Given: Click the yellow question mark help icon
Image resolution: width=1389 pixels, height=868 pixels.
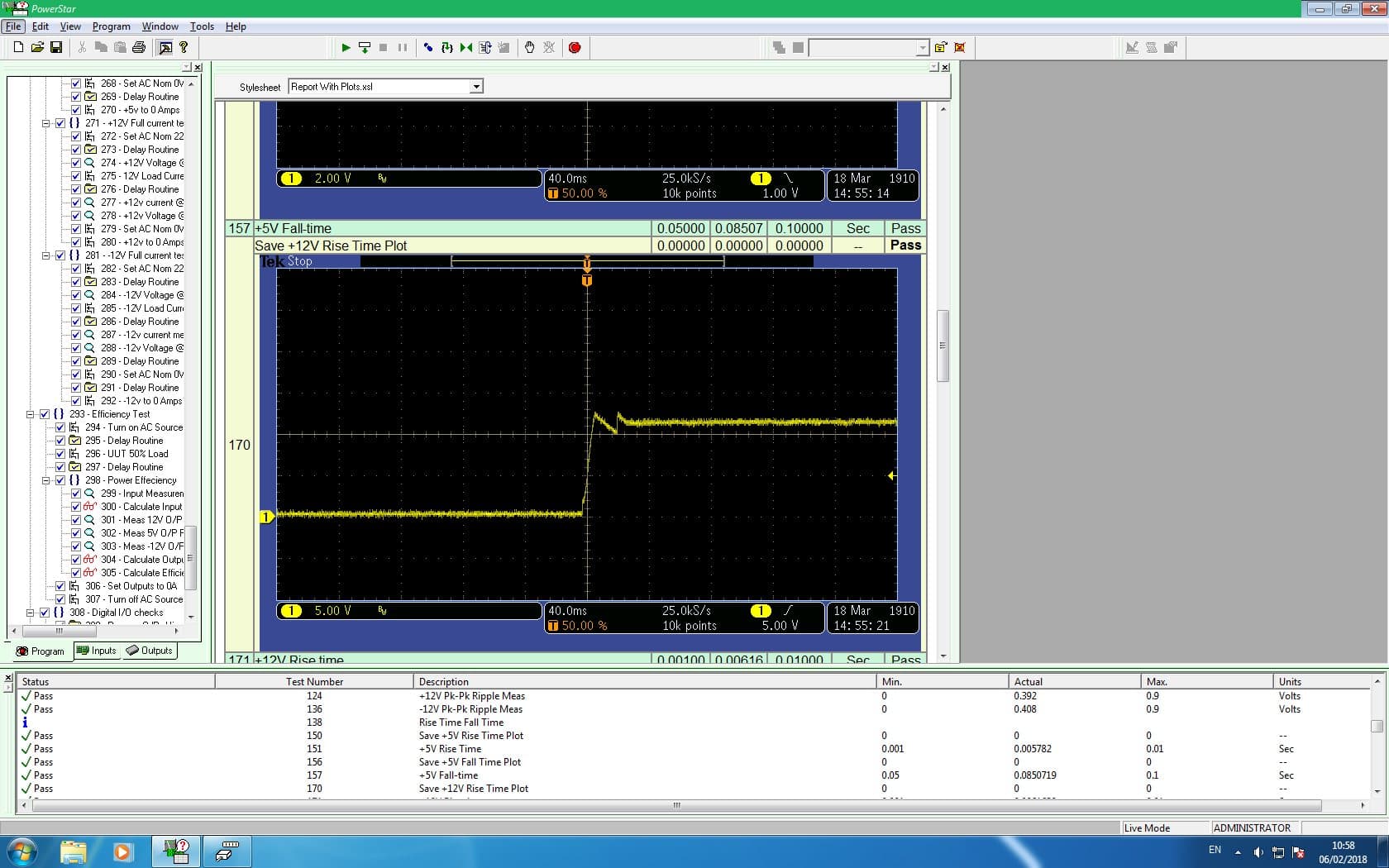Looking at the screenshot, I should pos(184,47).
